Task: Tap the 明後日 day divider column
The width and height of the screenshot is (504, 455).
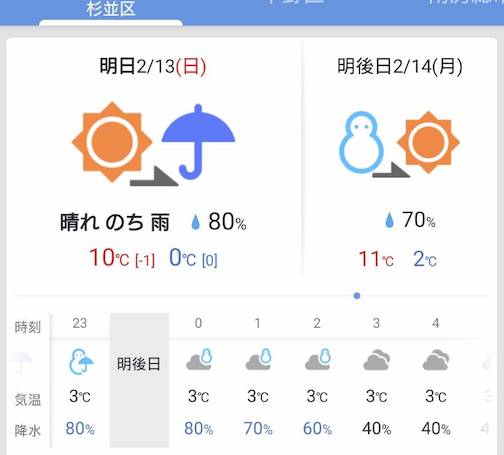Action: [x=139, y=380]
